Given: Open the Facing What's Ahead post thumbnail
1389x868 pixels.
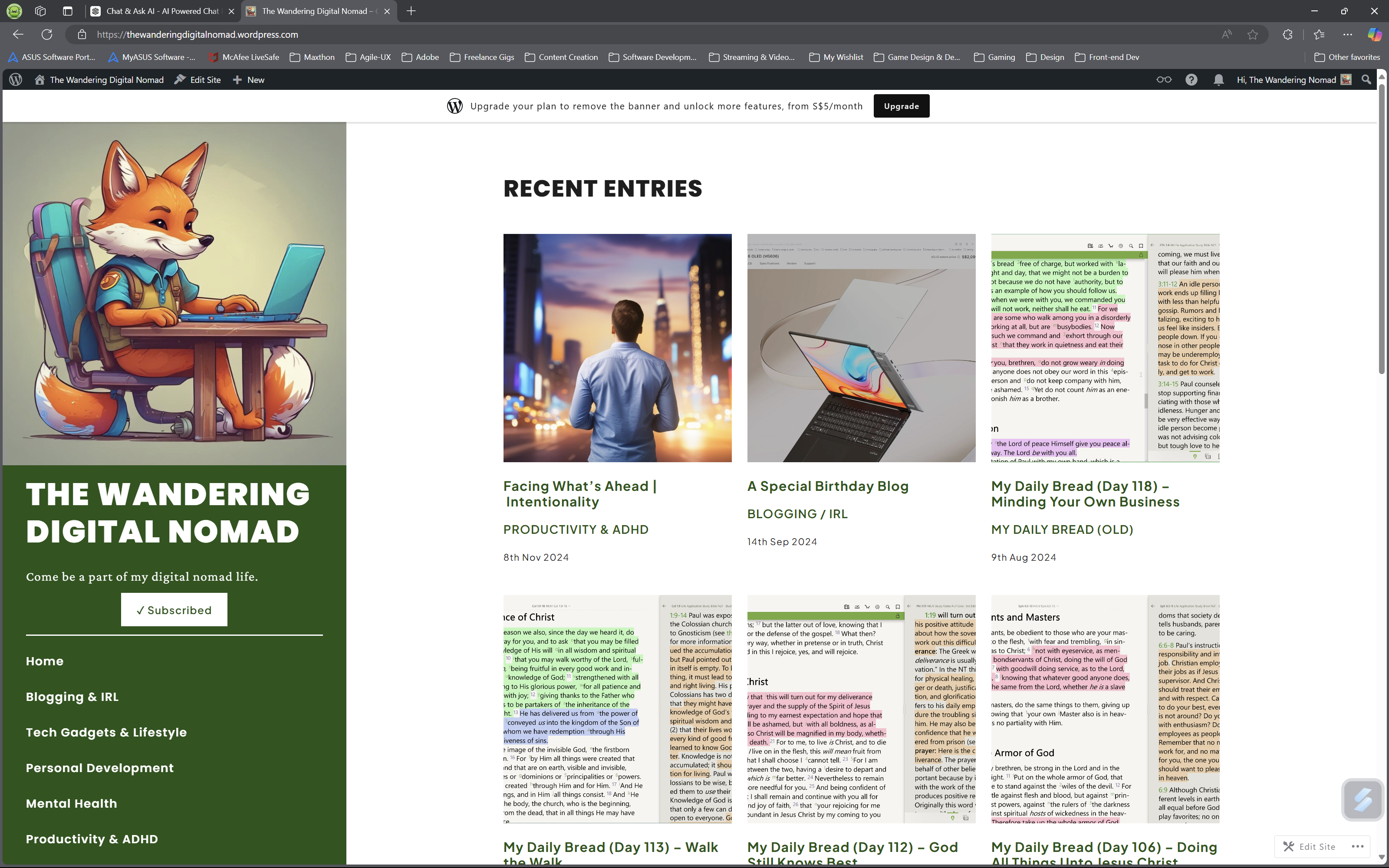Looking at the screenshot, I should tap(617, 347).
